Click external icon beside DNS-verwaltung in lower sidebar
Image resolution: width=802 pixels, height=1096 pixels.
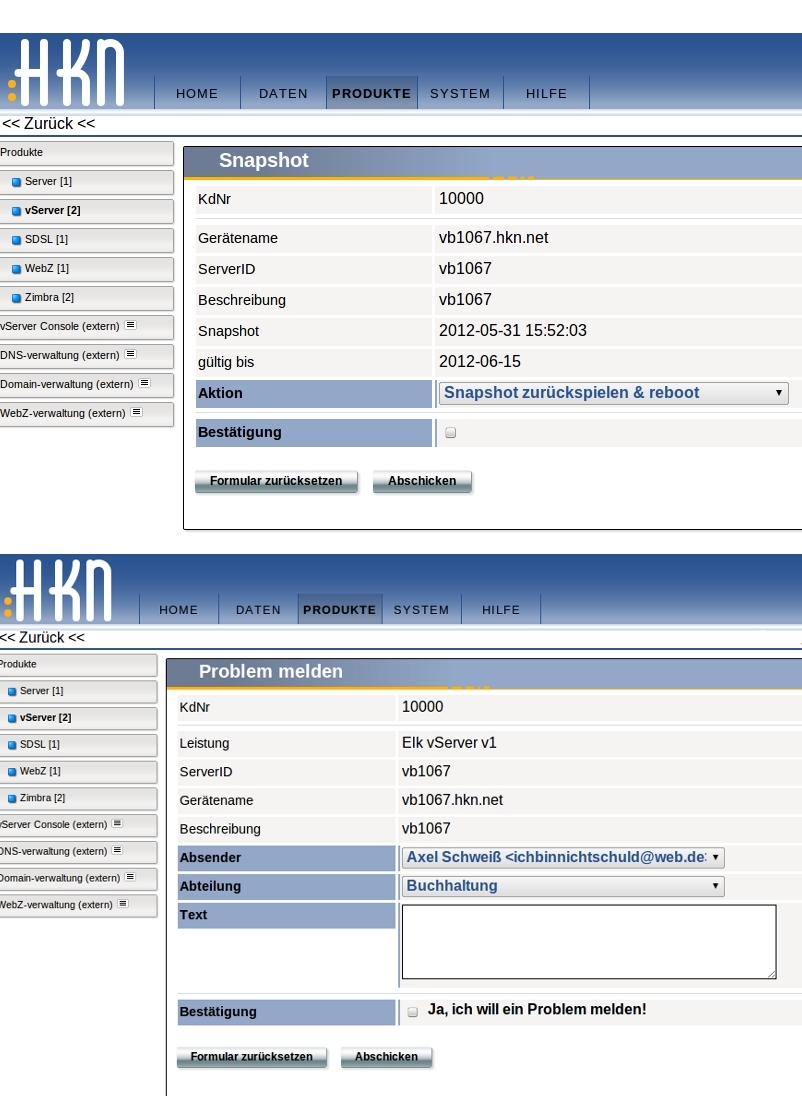coord(117,850)
